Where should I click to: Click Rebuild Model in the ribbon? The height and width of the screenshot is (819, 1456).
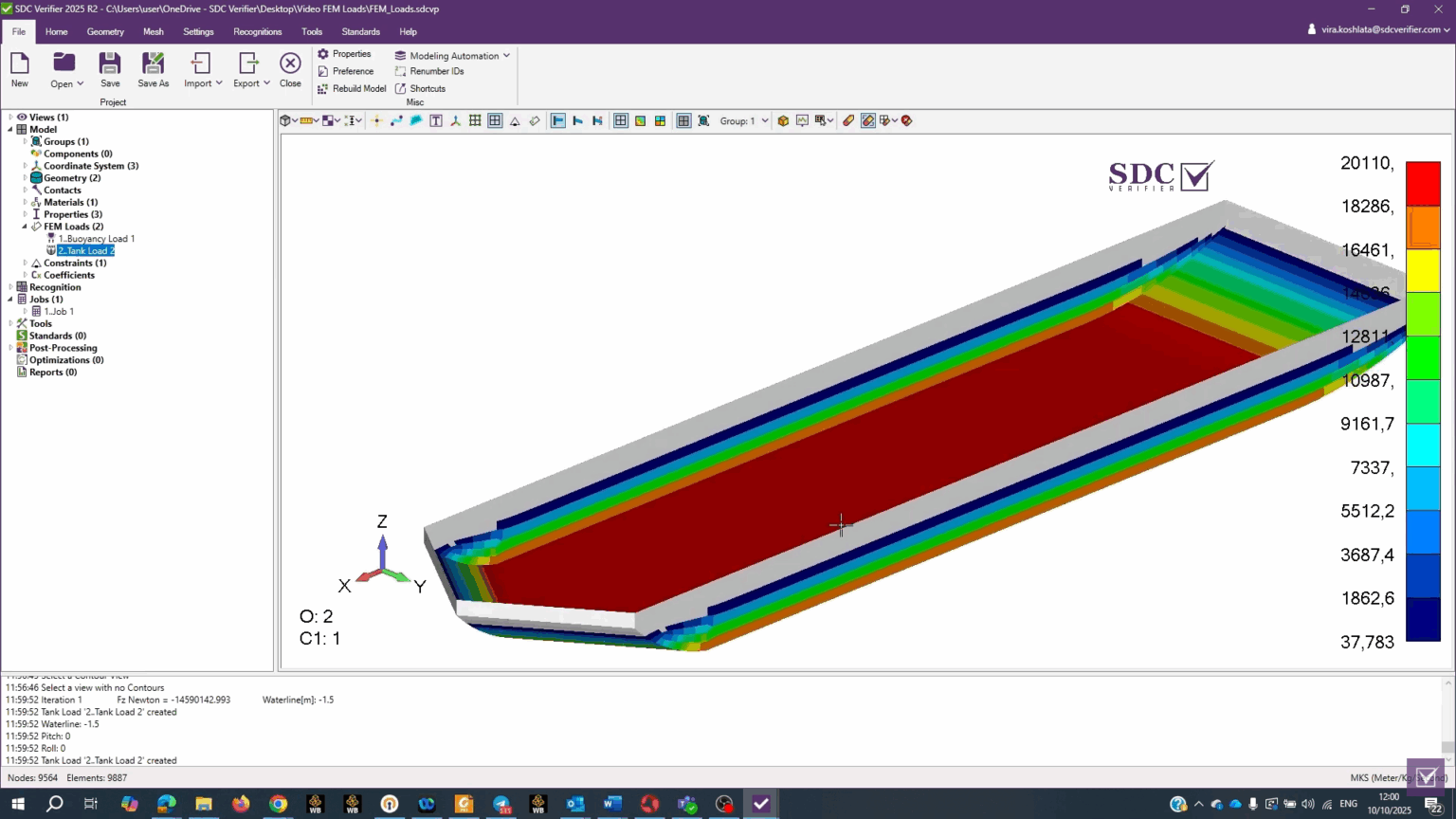tap(352, 88)
